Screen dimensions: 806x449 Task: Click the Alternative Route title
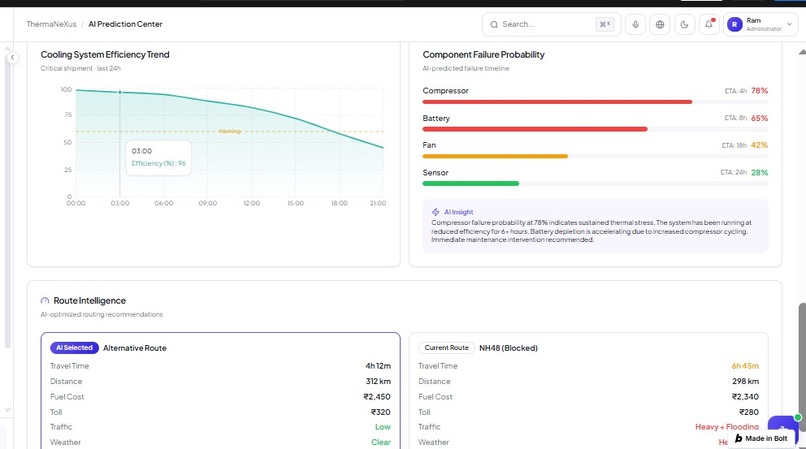tap(135, 348)
